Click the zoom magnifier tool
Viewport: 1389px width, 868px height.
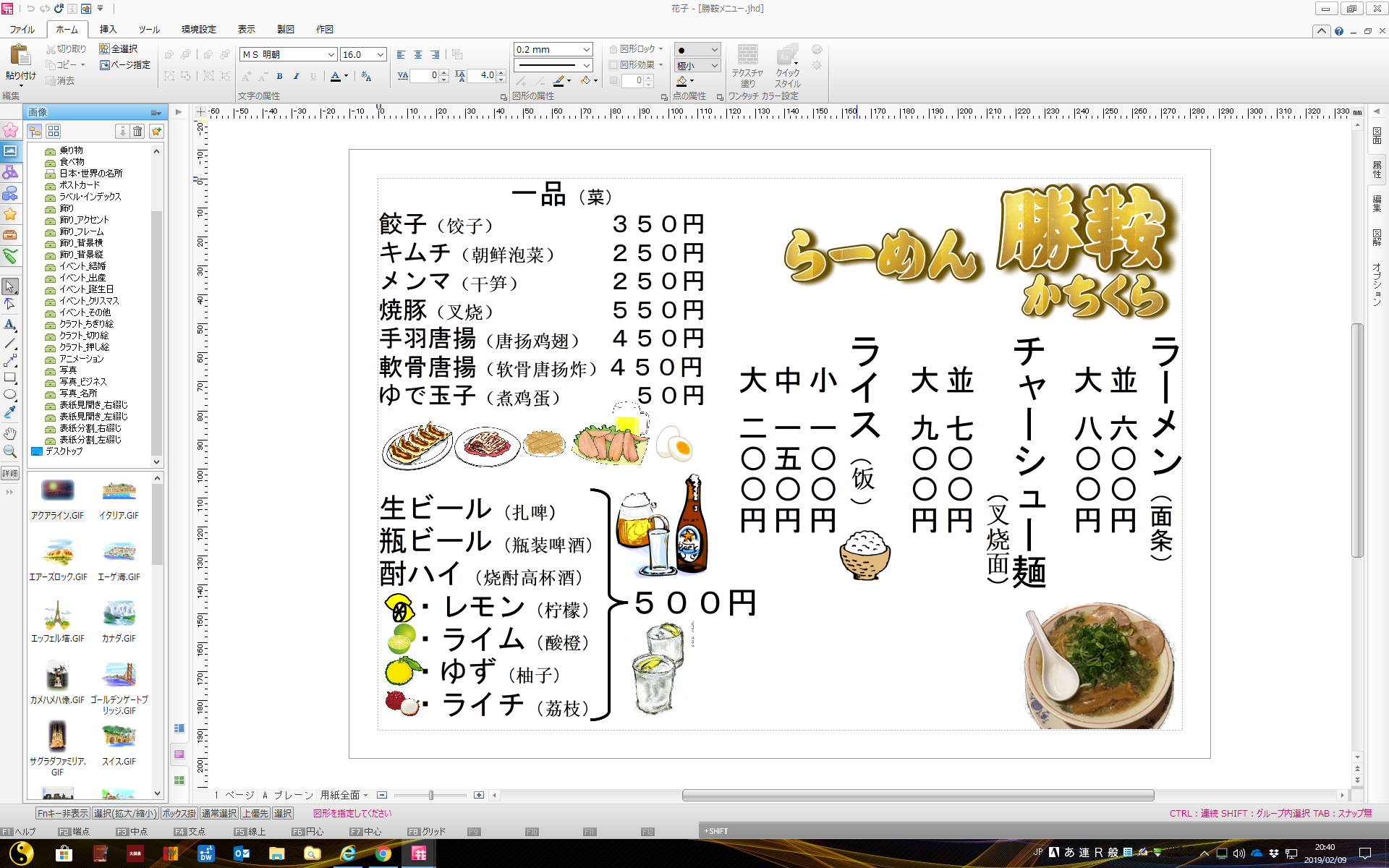coord(10,452)
